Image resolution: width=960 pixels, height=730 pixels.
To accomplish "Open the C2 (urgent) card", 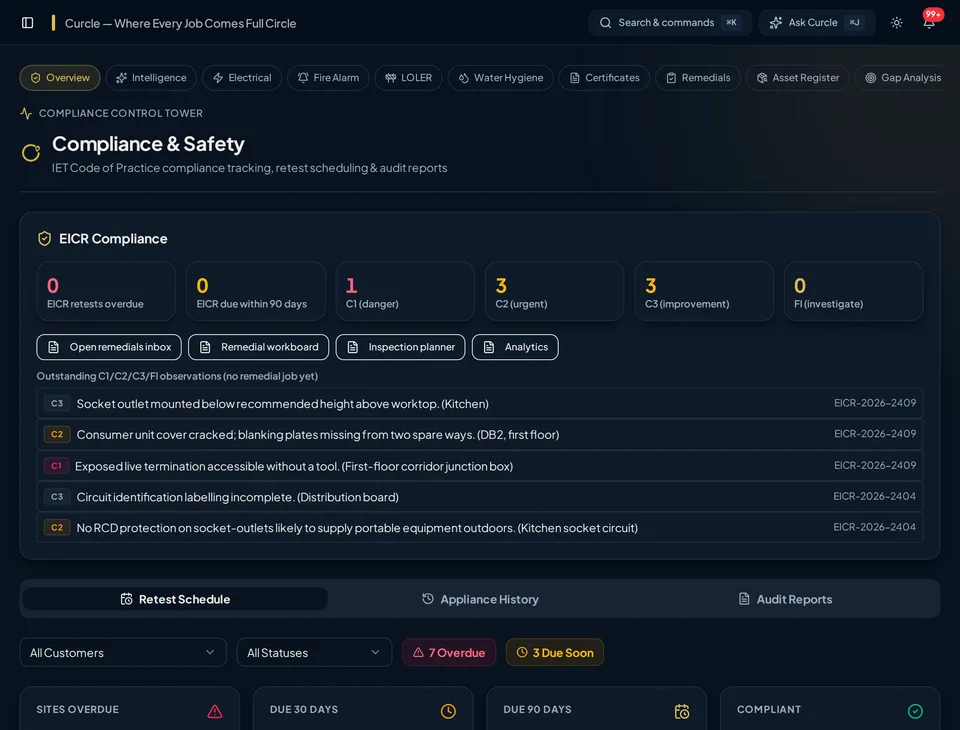I will tap(554, 292).
